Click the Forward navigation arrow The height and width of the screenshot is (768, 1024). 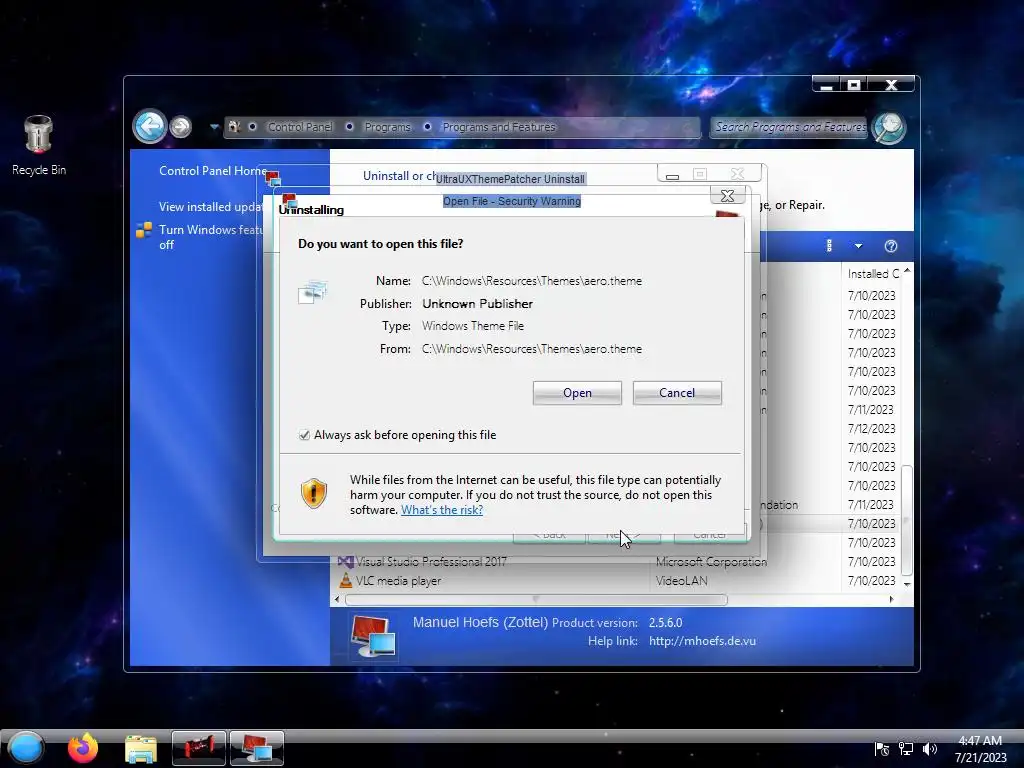pyautogui.click(x=181, y=126)
